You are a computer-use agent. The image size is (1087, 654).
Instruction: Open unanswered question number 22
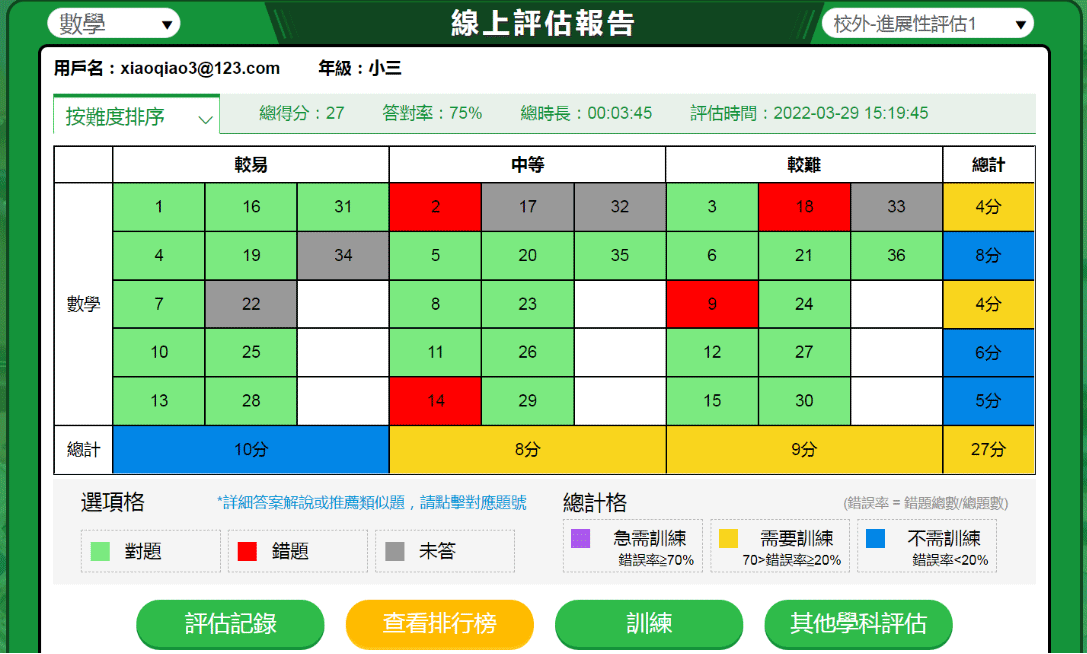(x=251, y=304)
